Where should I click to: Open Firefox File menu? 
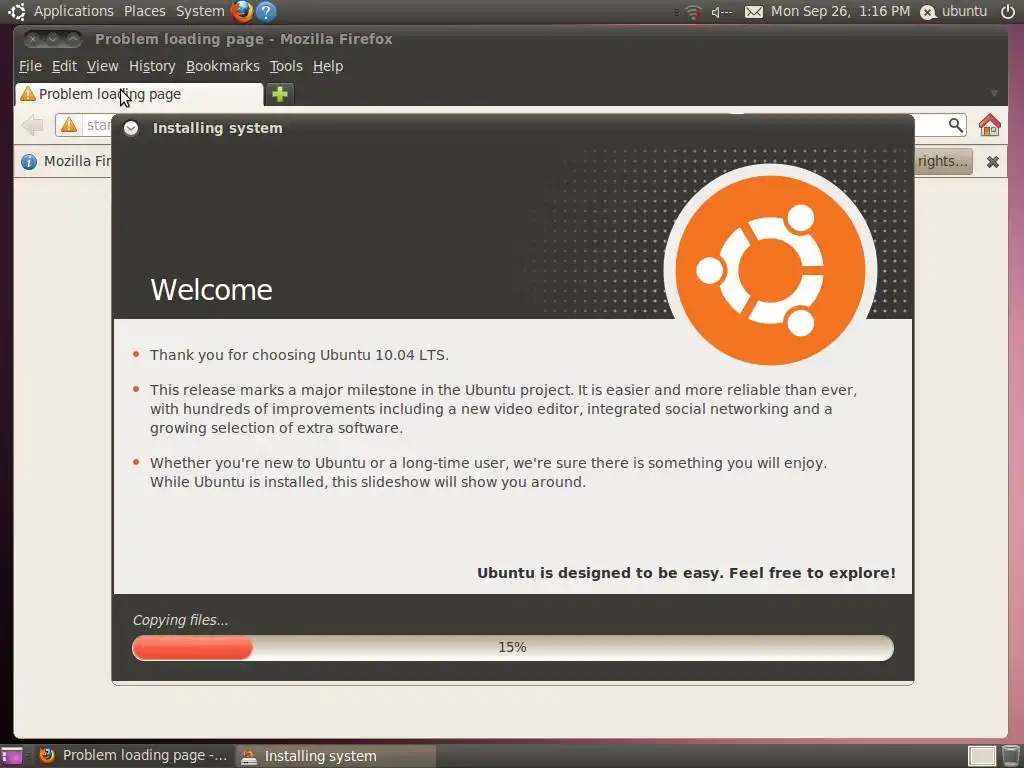(x=30, y=66)
